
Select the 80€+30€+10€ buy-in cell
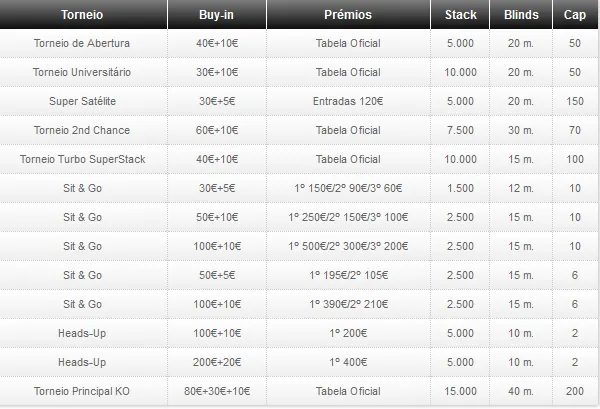pos(217,391)
